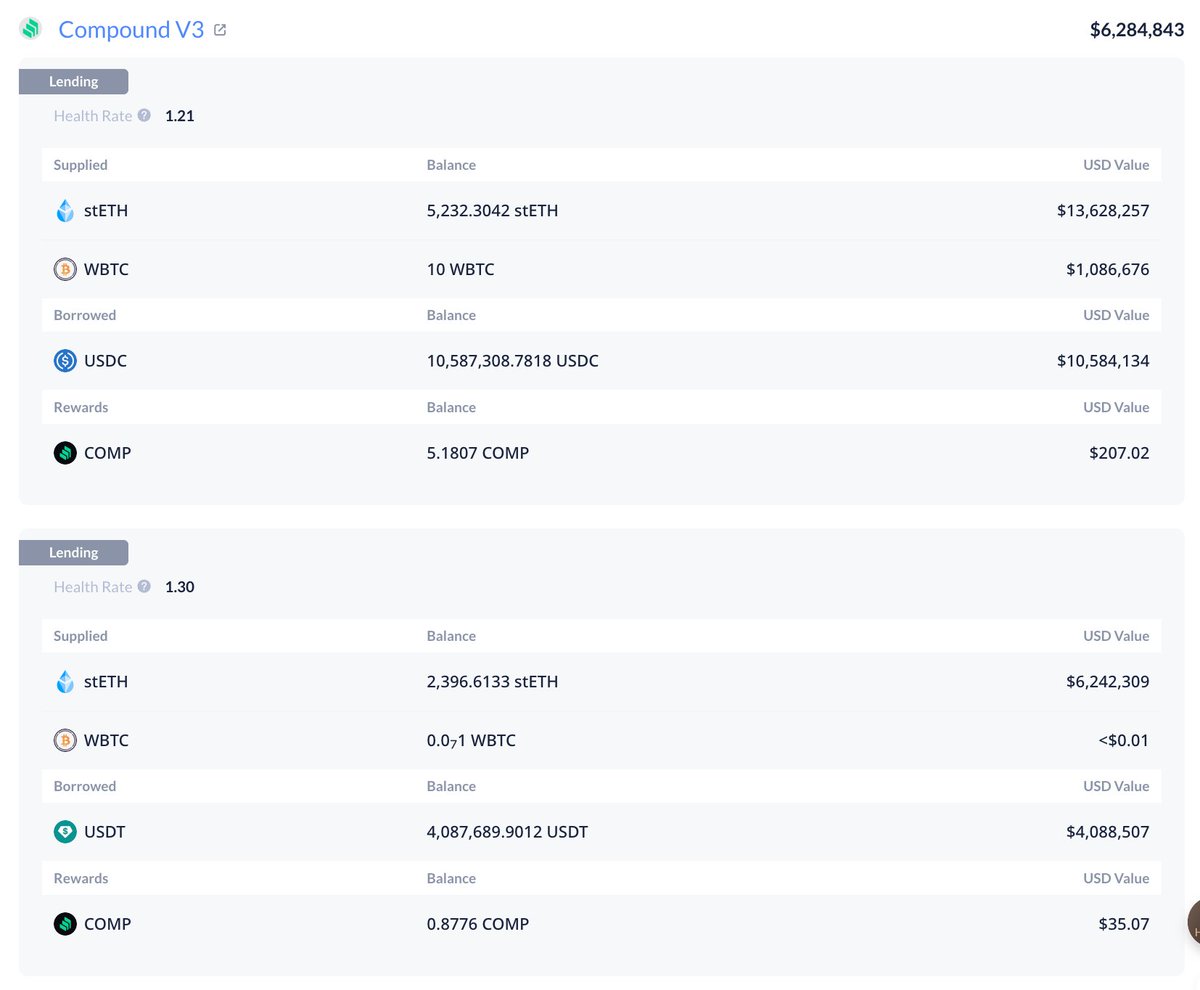The height and width of the screenshot is (990, 1200).
Task: Click the WBTC icon with the 10 WBTC balance
Action: pyautogui.click(x=65, y=269)
